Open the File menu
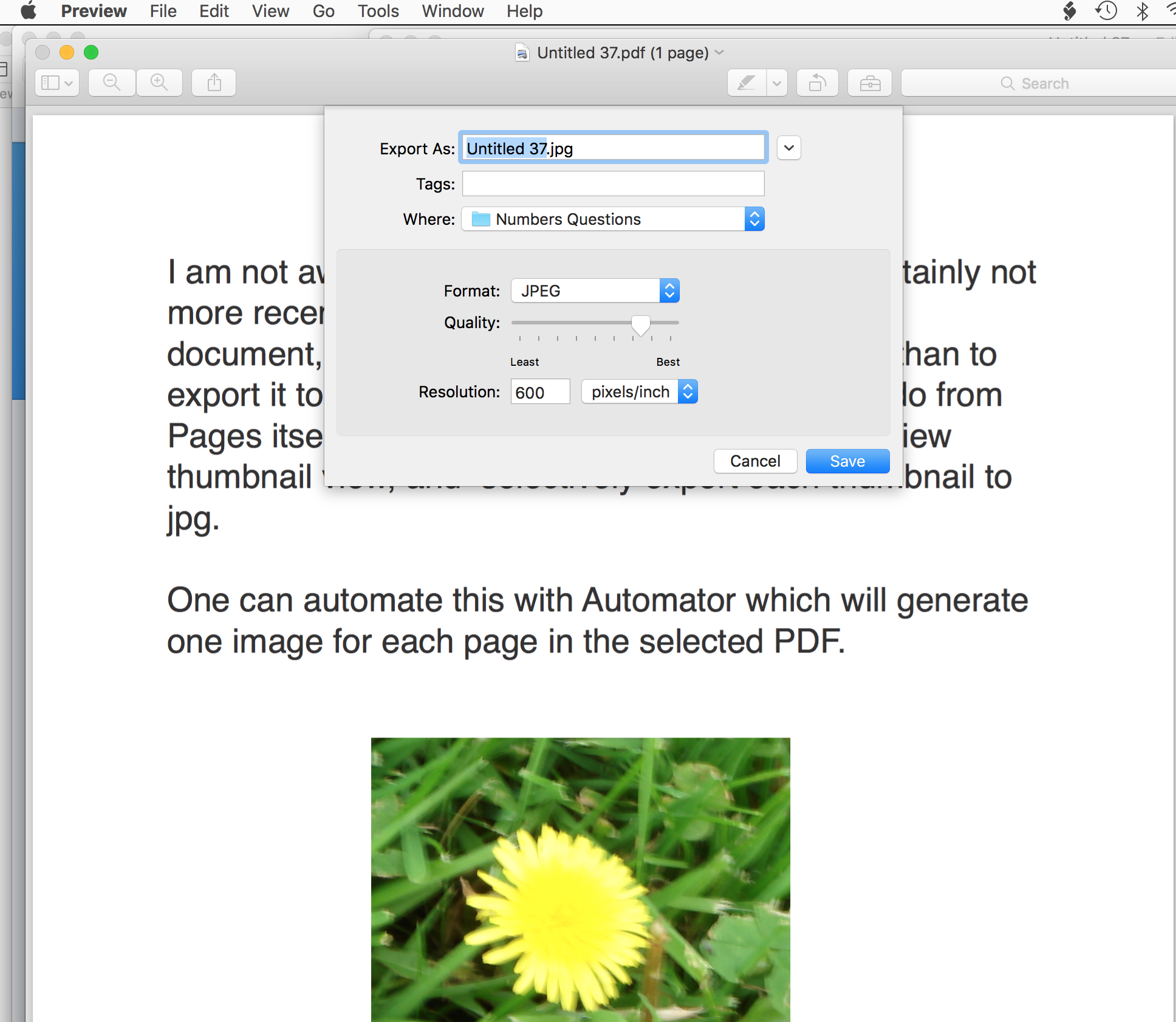This screenshot has width=1176, height=1022. (163, 11)
